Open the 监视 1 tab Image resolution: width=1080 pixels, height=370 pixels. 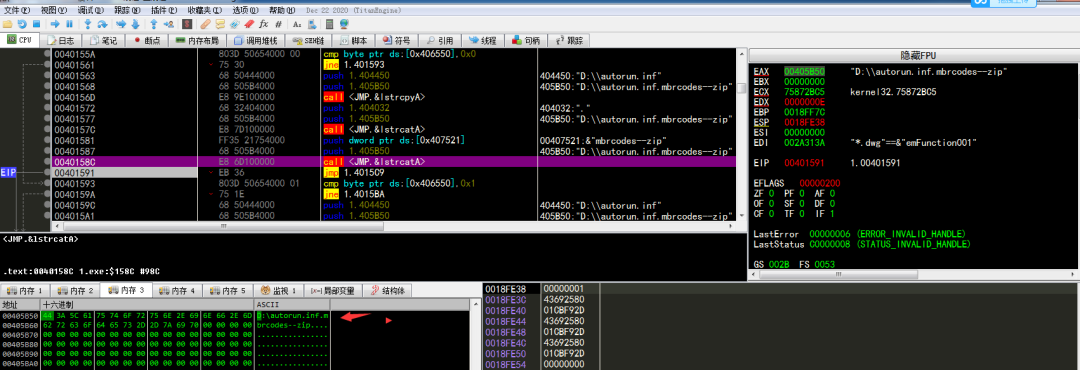pos(278,291)
